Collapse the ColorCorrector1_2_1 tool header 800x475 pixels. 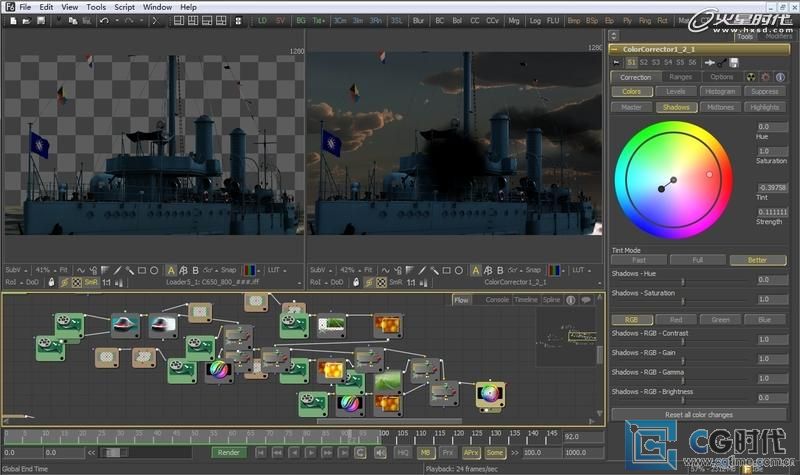coord(615,49)
